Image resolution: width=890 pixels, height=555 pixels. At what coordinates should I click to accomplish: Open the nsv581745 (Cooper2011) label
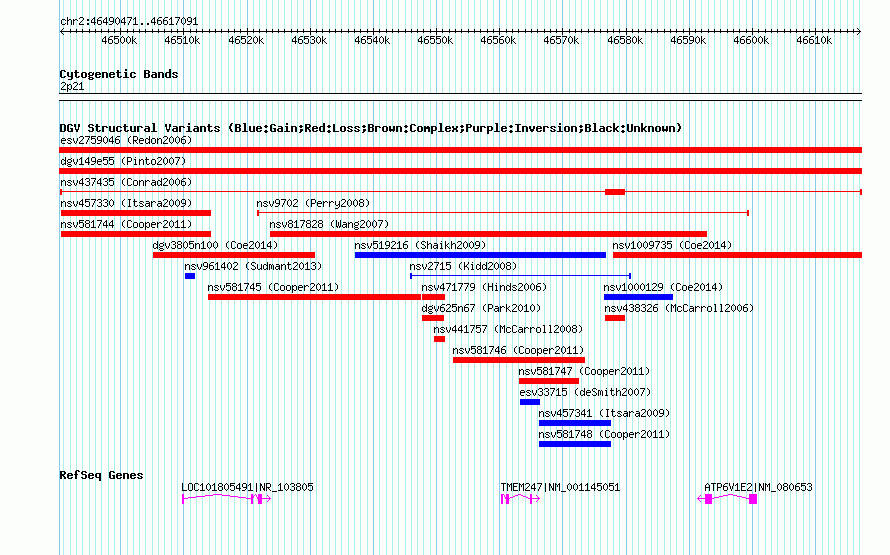point(273,287)
